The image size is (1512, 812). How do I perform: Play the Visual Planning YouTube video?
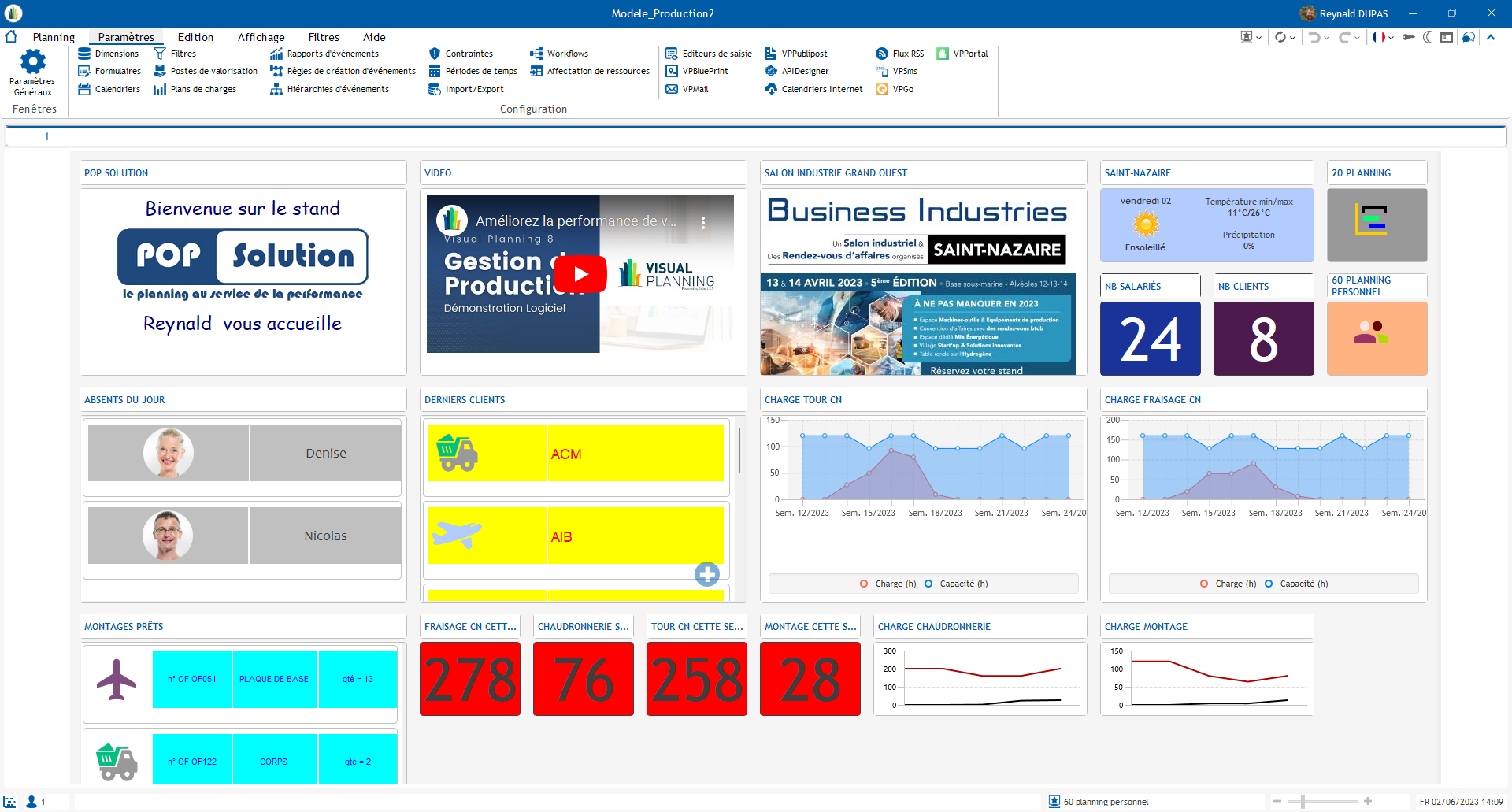[580, 274]
